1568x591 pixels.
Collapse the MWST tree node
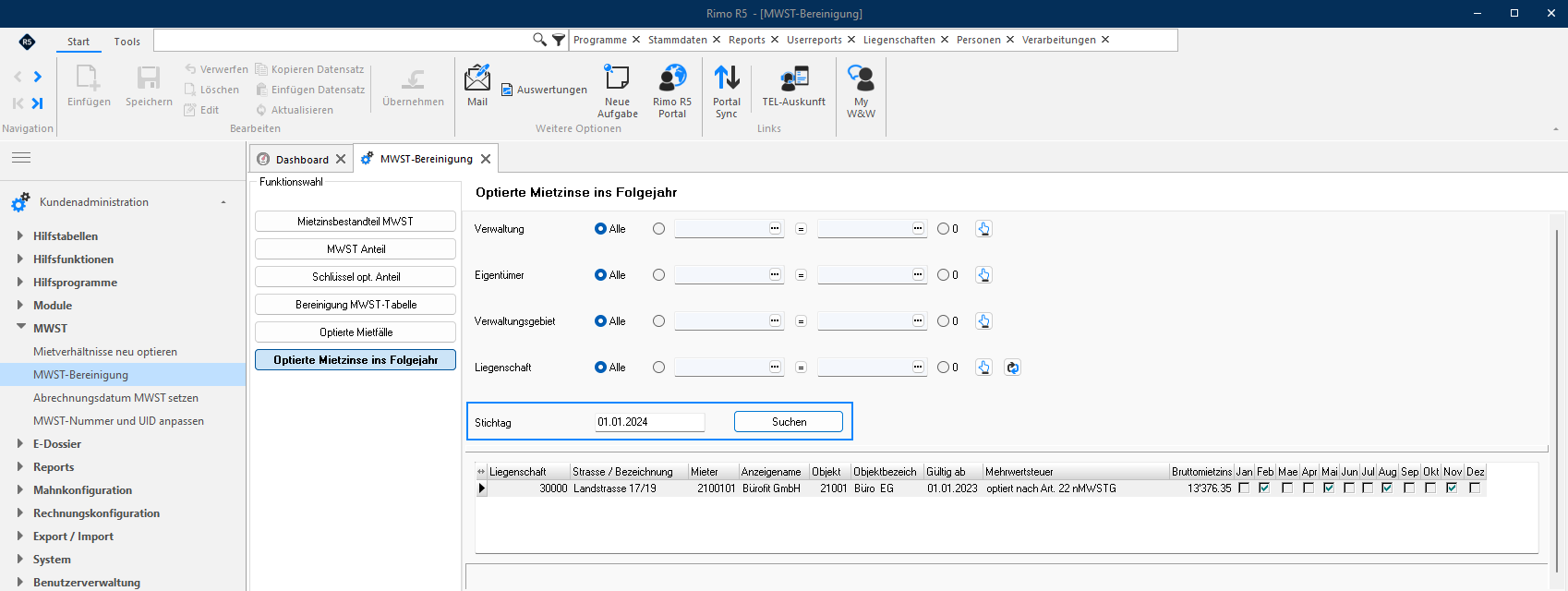coord(20,327)
